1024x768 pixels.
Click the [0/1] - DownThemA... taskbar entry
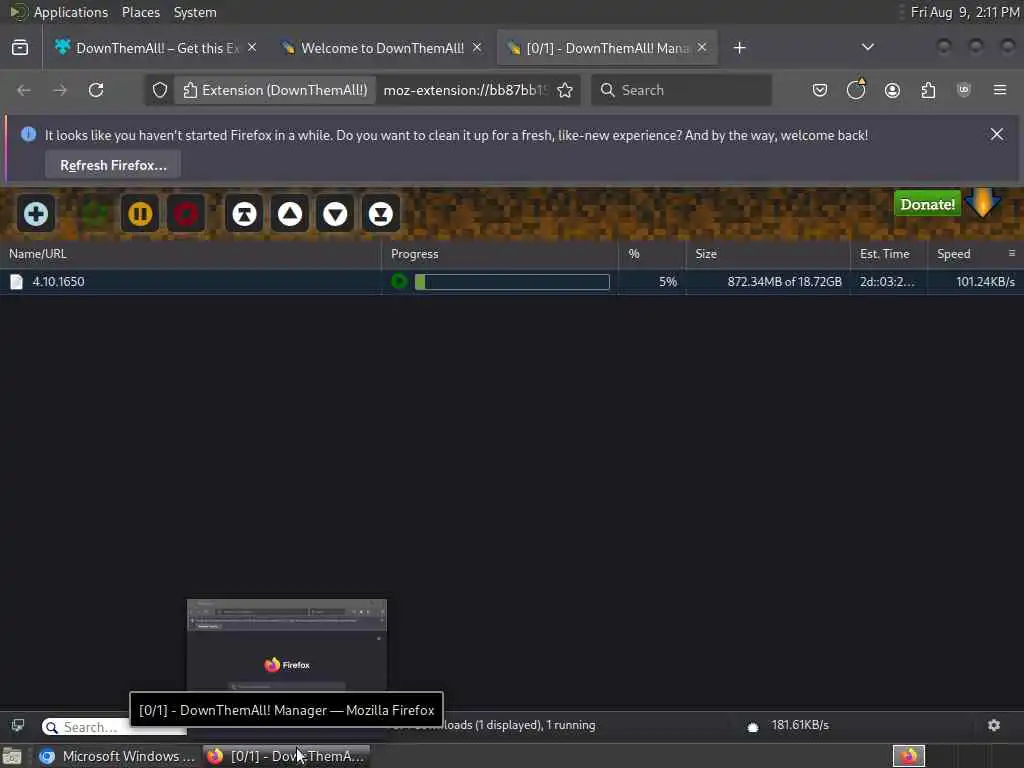(x=287, y=756)
